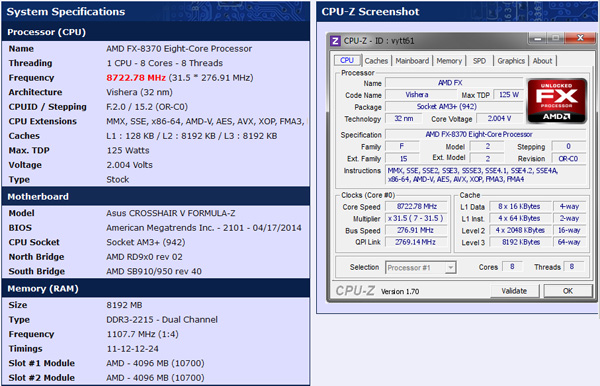This screenshot has height=386, width=600.
Task: Click the Architecture value Vishera (32 nm)
Action: point(139,92)
